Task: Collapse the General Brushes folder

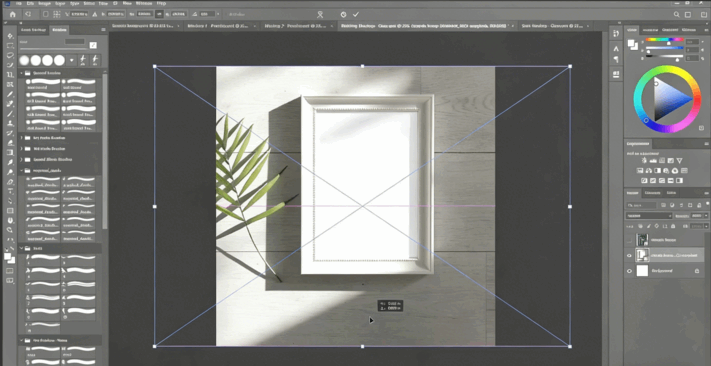Action: (x=21, y=73)
